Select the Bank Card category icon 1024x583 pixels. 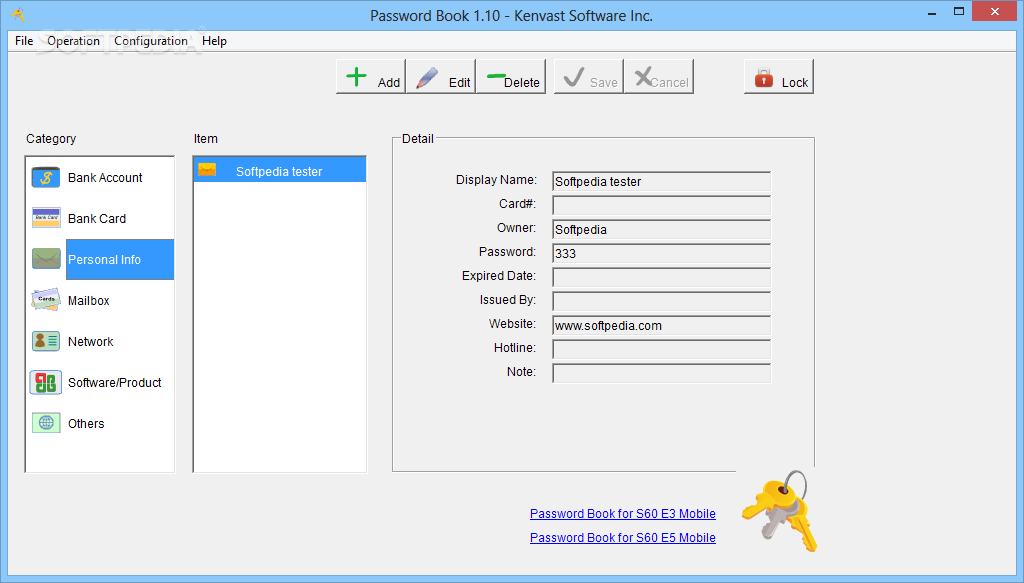click(x=46, y=218)
